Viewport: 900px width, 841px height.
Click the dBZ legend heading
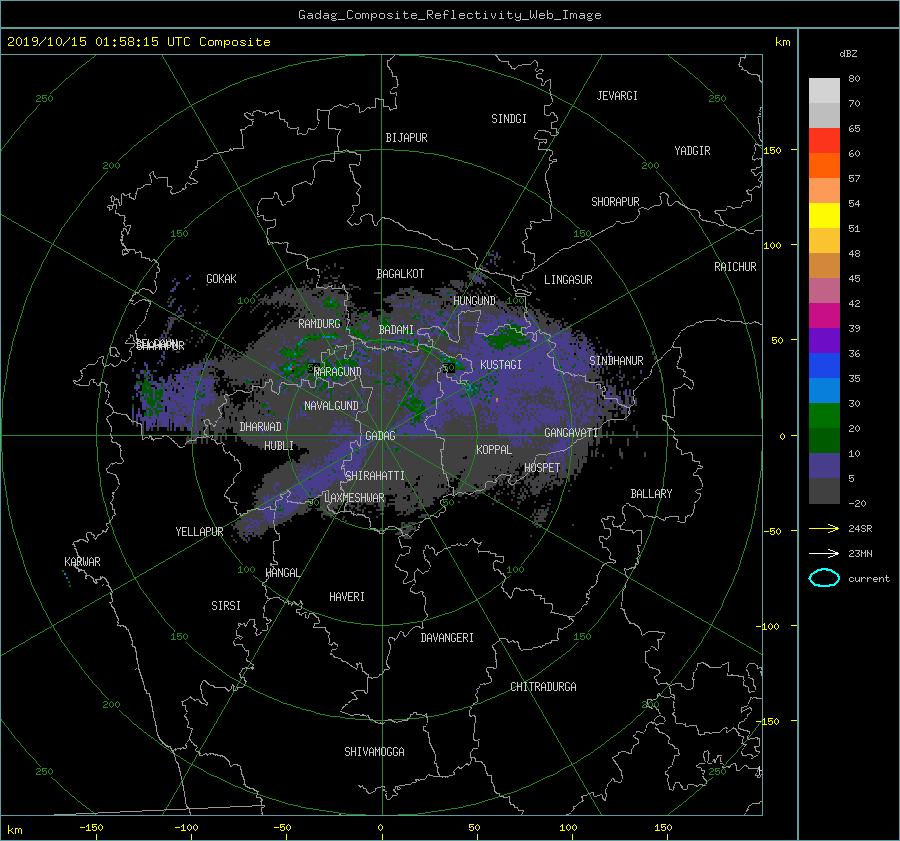tap(848, 54)
